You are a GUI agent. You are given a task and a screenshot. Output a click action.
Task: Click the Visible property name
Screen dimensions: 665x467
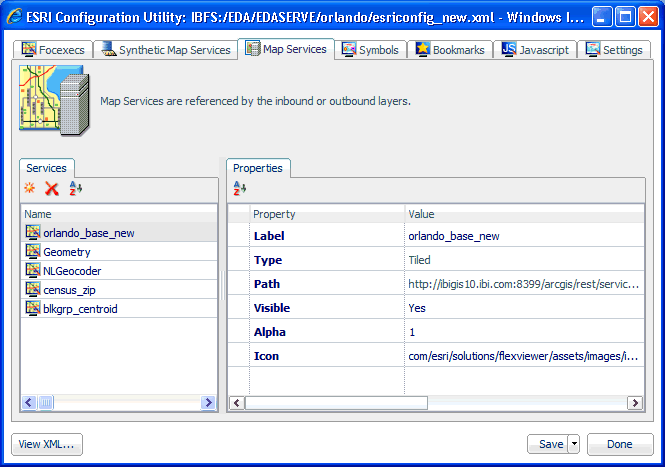point(272,308)
